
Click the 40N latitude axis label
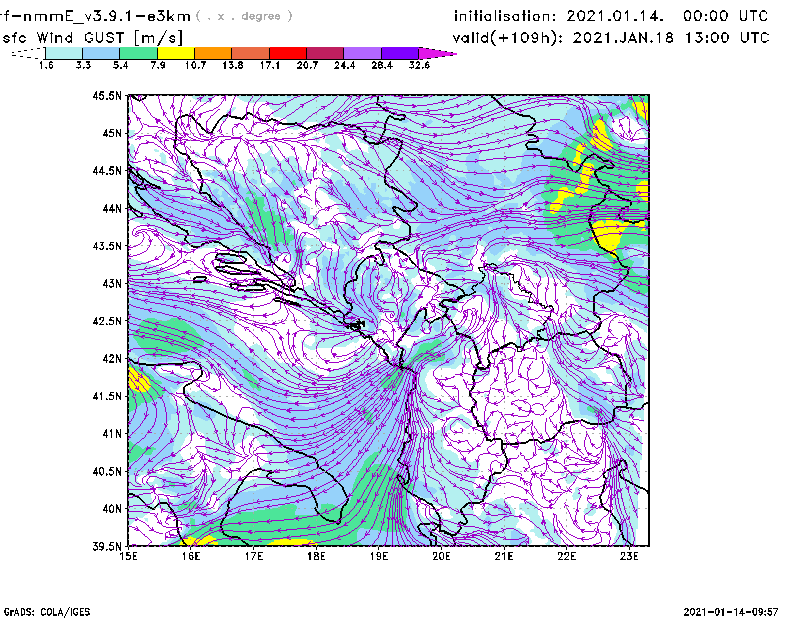pos(112,509)
